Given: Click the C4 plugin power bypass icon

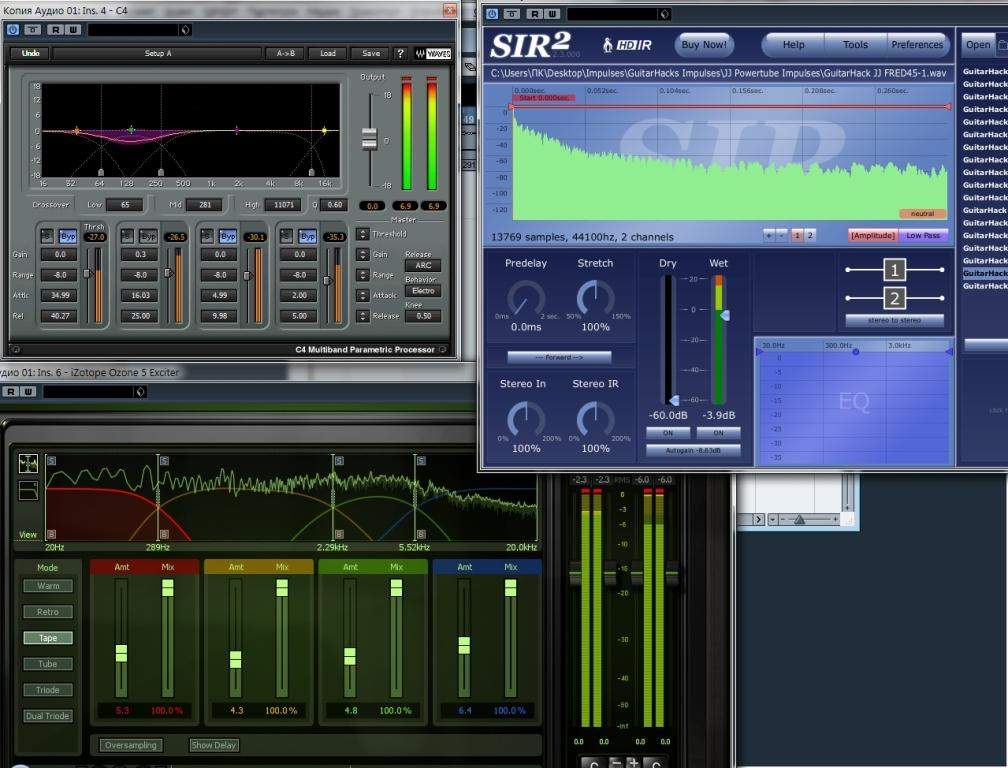Looking at the screenshot, I should point(13,29).
